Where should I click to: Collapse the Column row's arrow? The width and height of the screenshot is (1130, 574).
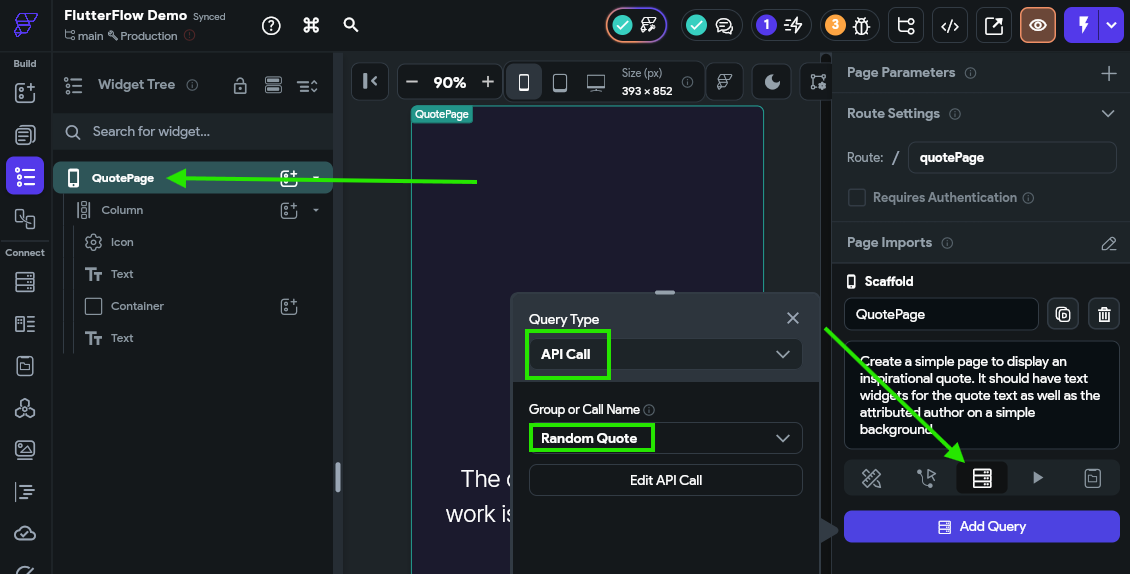point(316,211)
